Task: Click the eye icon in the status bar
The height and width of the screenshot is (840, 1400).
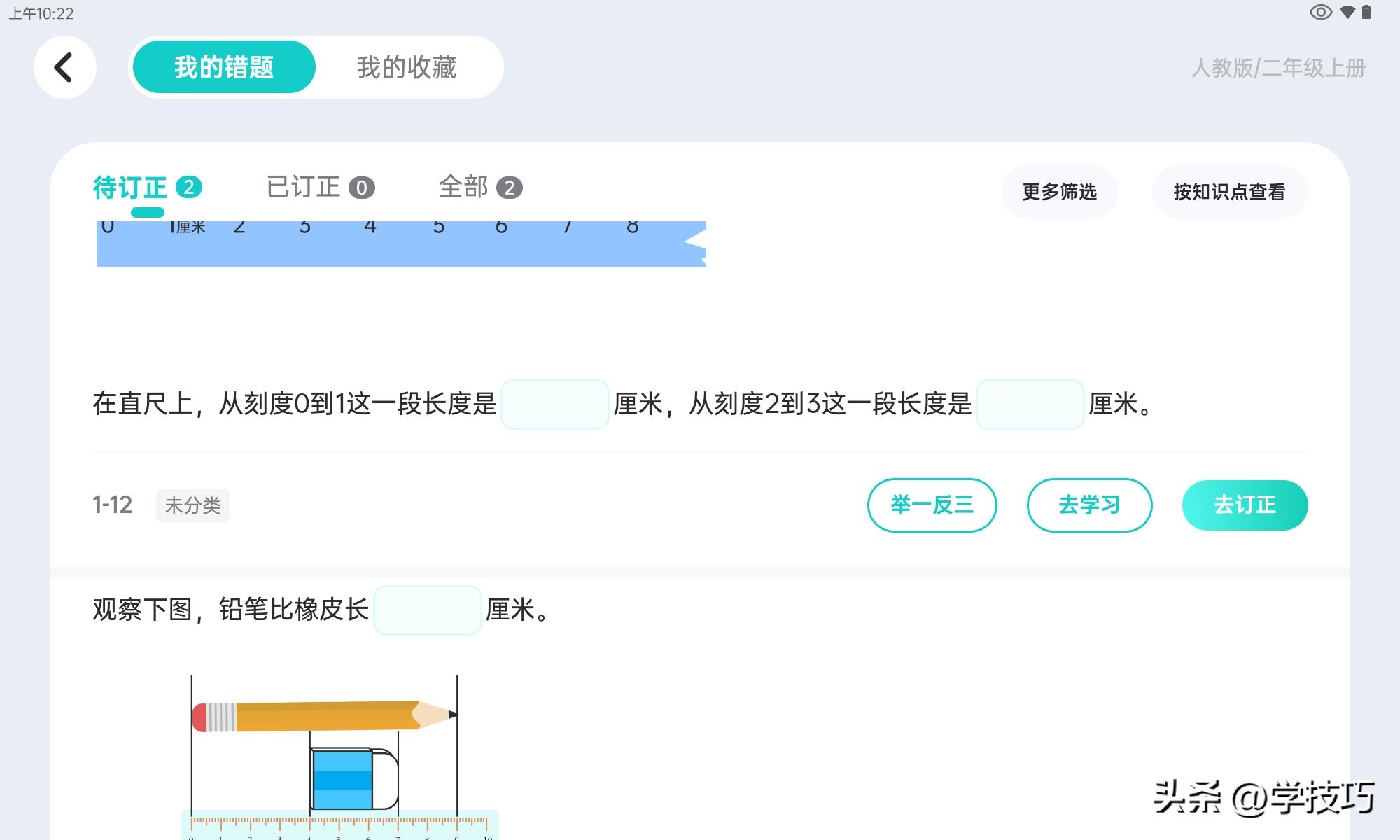Action: (x=1321, y=12)
